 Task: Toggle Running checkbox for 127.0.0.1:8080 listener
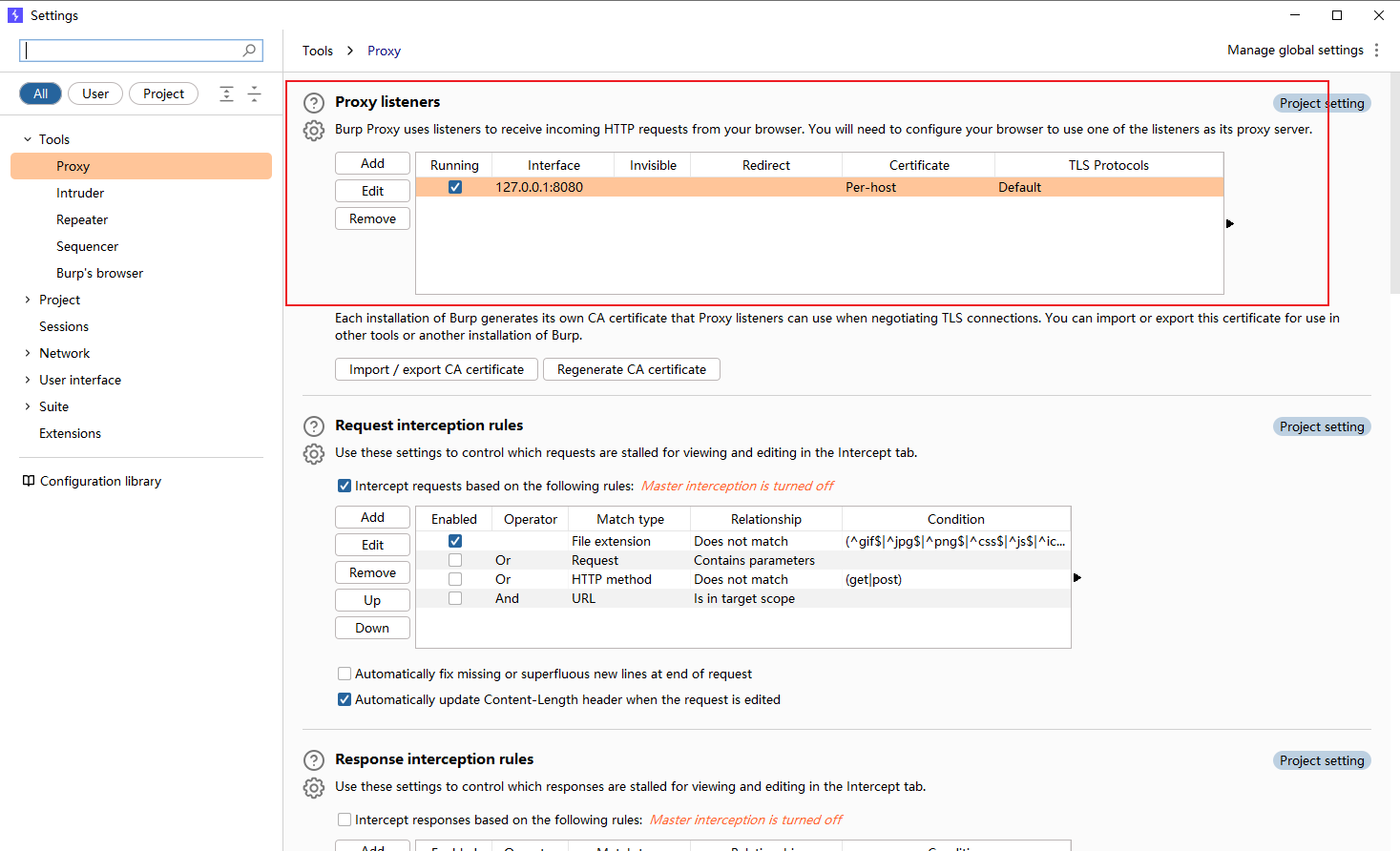[x=455, y=187]
